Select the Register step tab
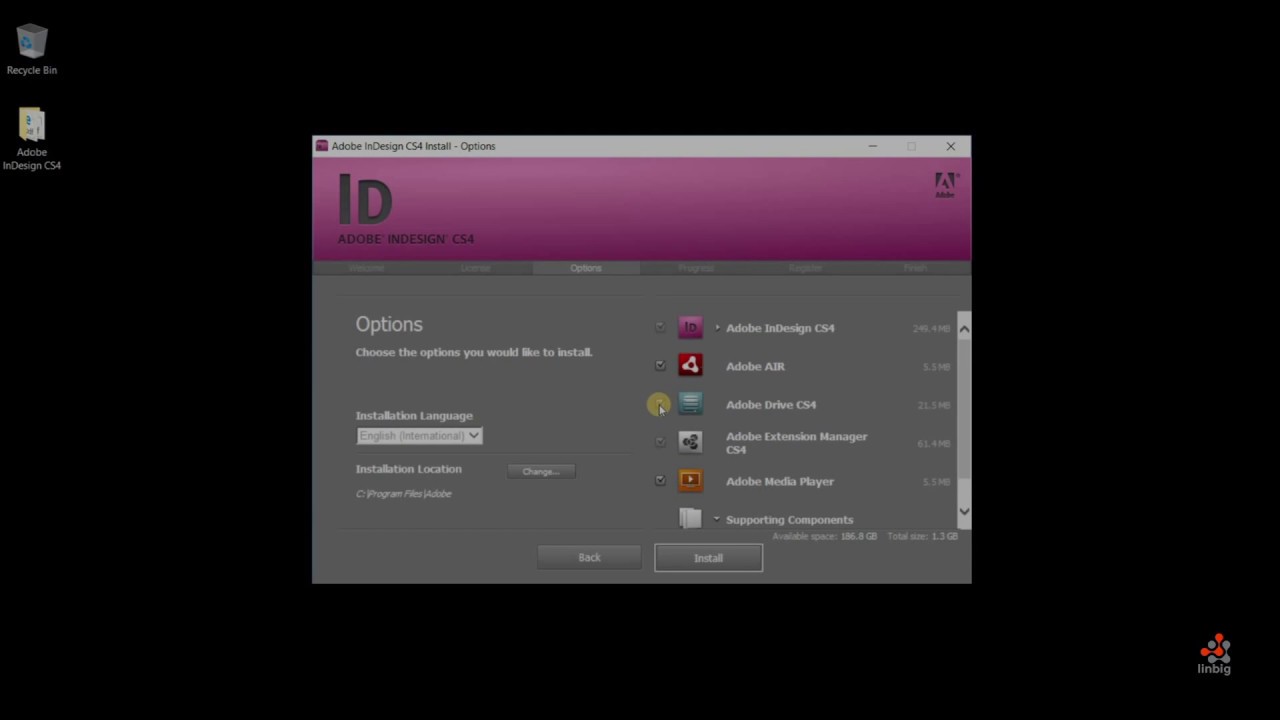This screenshot has height=720, width=1280. click(805, 268)
